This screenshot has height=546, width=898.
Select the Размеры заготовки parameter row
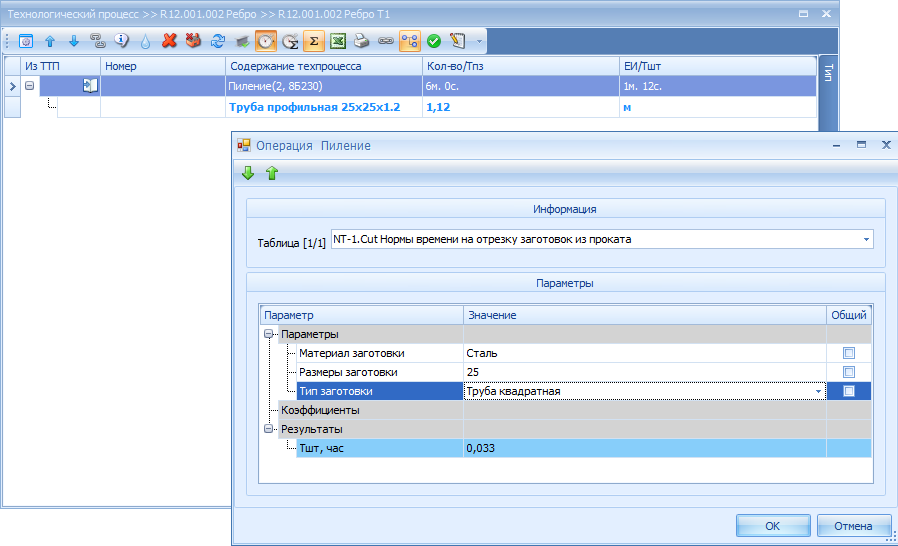[380, 372]
